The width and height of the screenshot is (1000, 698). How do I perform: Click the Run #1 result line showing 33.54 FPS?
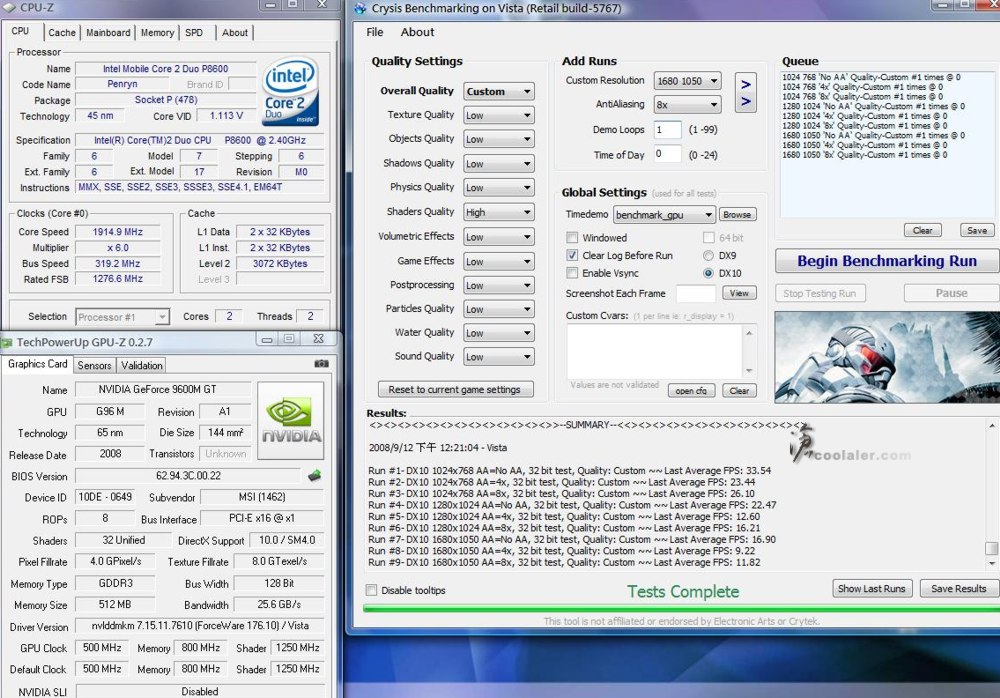(570, 471)
